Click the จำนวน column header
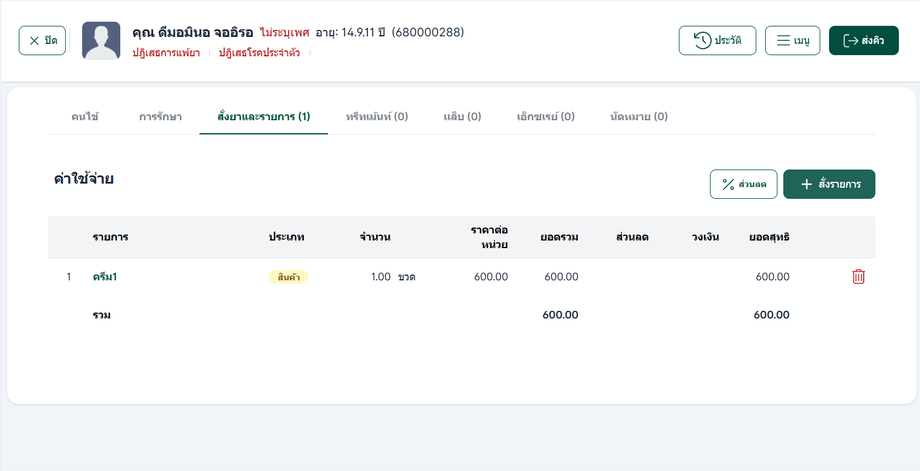This screenshot has height=471, width=920. click(375, 237)
